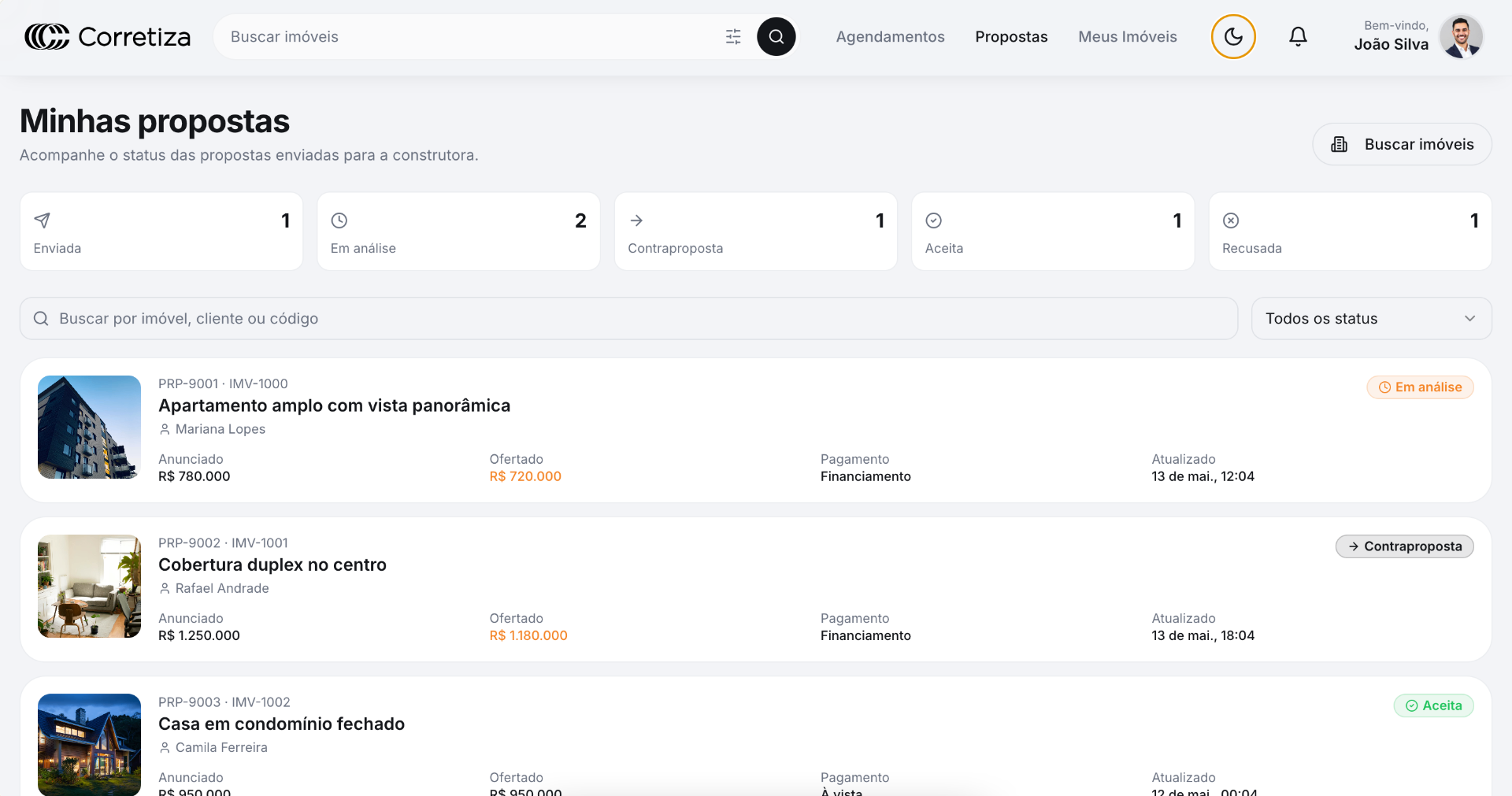Image resolution: width=1512 pixels, height=796 pixels.
Task: Click clock icon on Em análise card
Action: [x=339, y=220]
